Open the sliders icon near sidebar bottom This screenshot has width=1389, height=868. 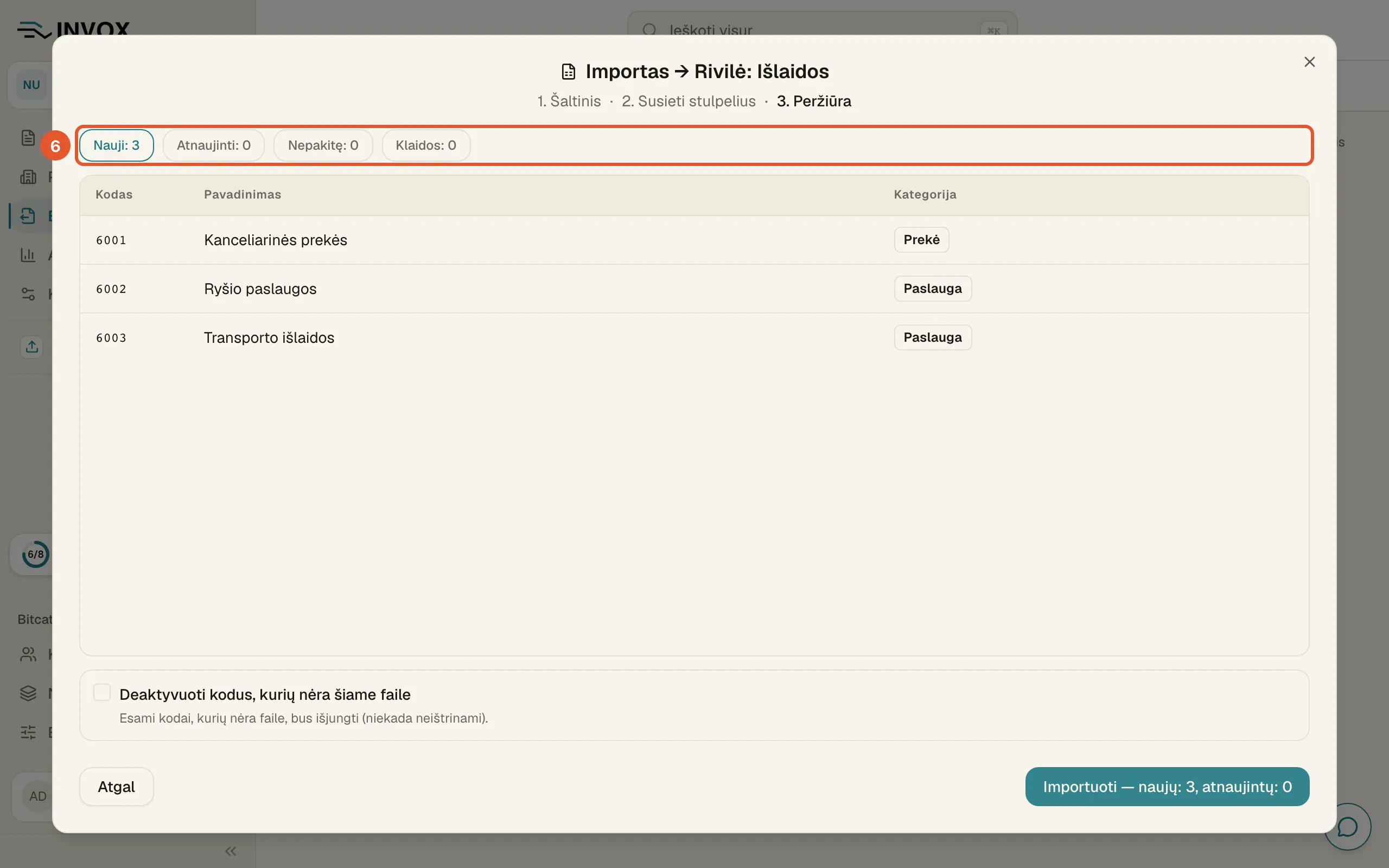[28, 732]
